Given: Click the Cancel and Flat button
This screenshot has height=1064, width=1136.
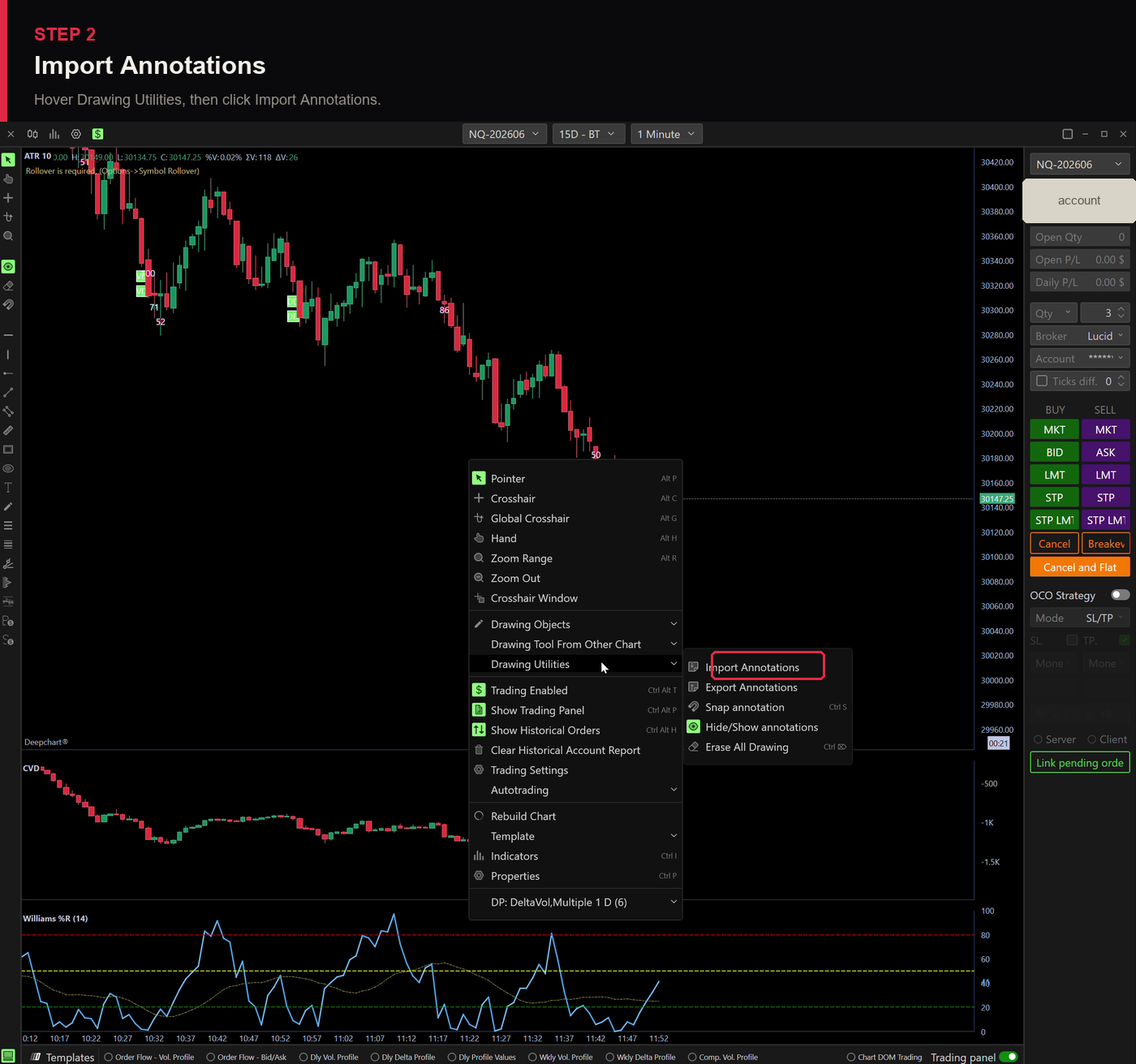Looking at the screenshot, I should pos(1079,567).
